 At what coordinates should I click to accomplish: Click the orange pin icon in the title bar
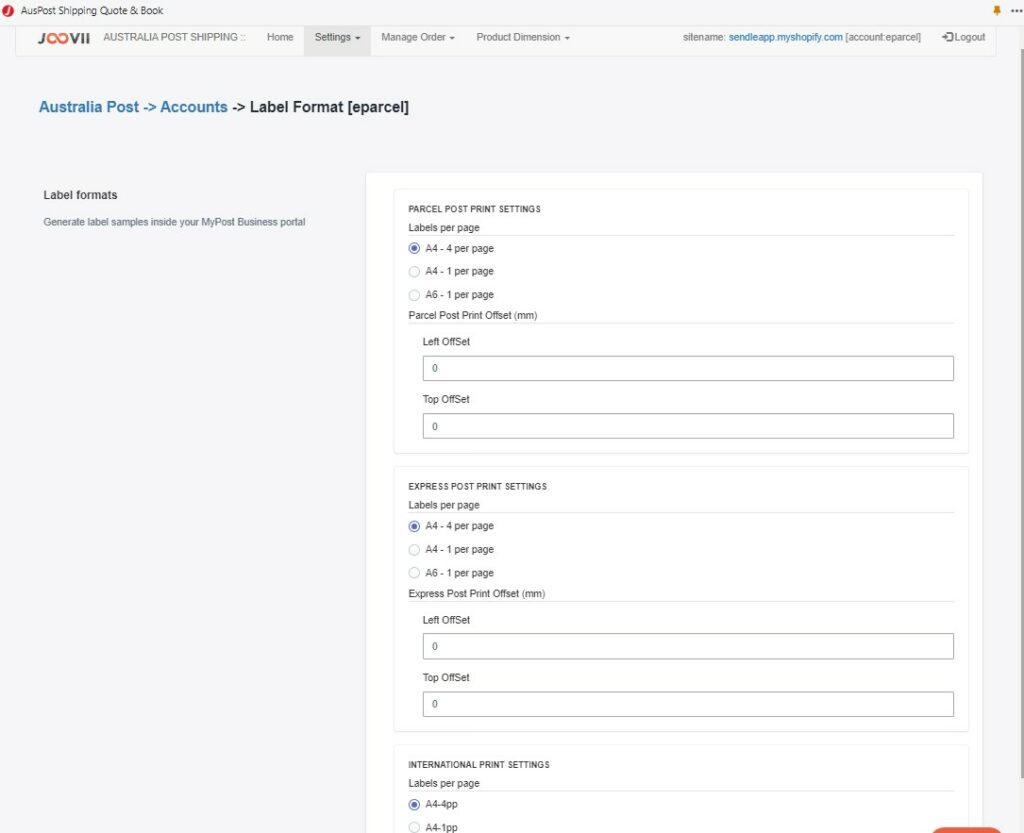point(997,10)
